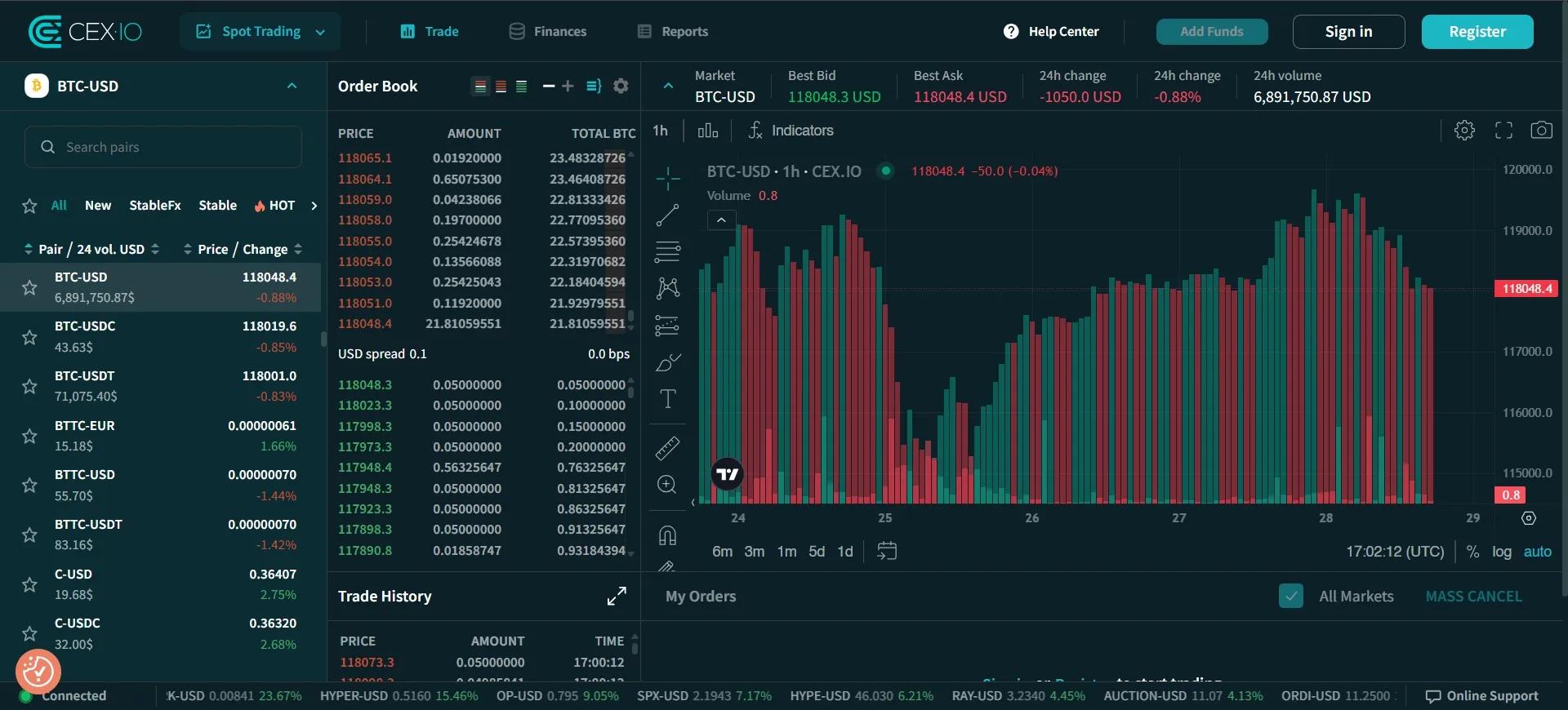Toggle the magnet mode icon
The height and width of the screenshot is (710, 1568).
tap(667, 535)
